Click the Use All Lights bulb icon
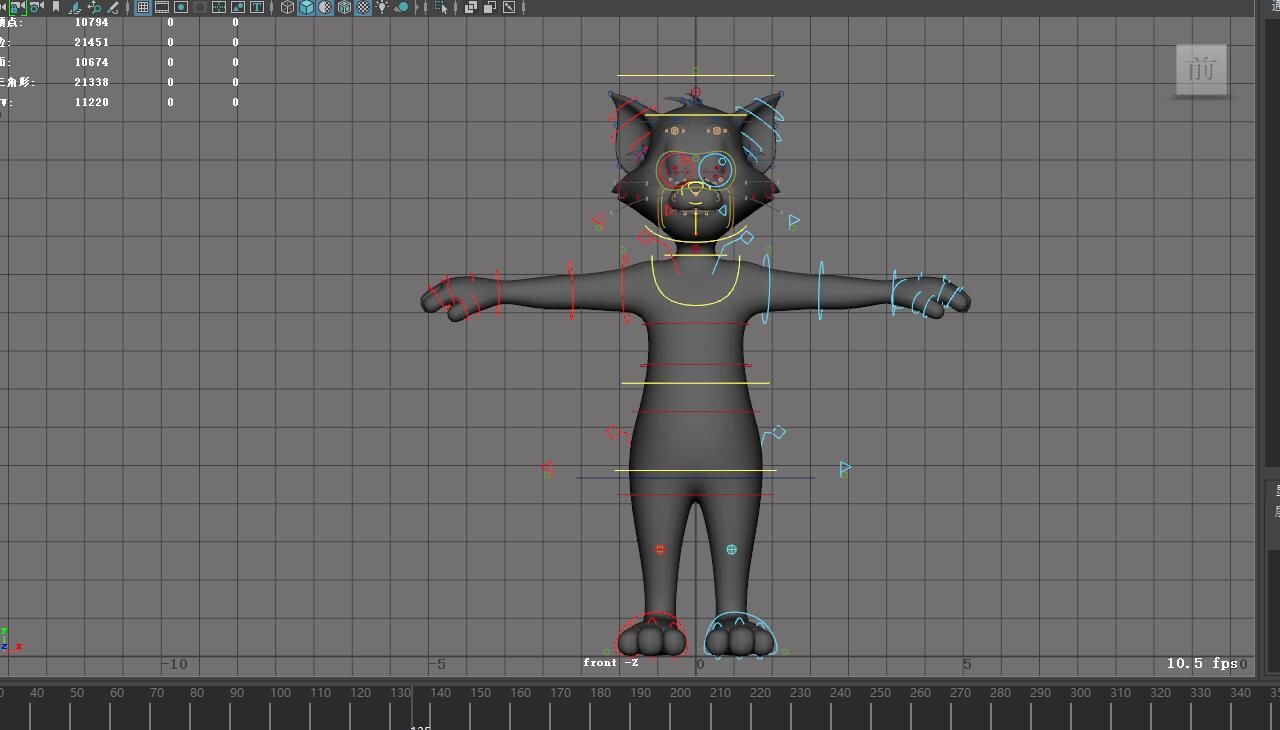Viewport: 1280px width, 730px height. point(382,7)
